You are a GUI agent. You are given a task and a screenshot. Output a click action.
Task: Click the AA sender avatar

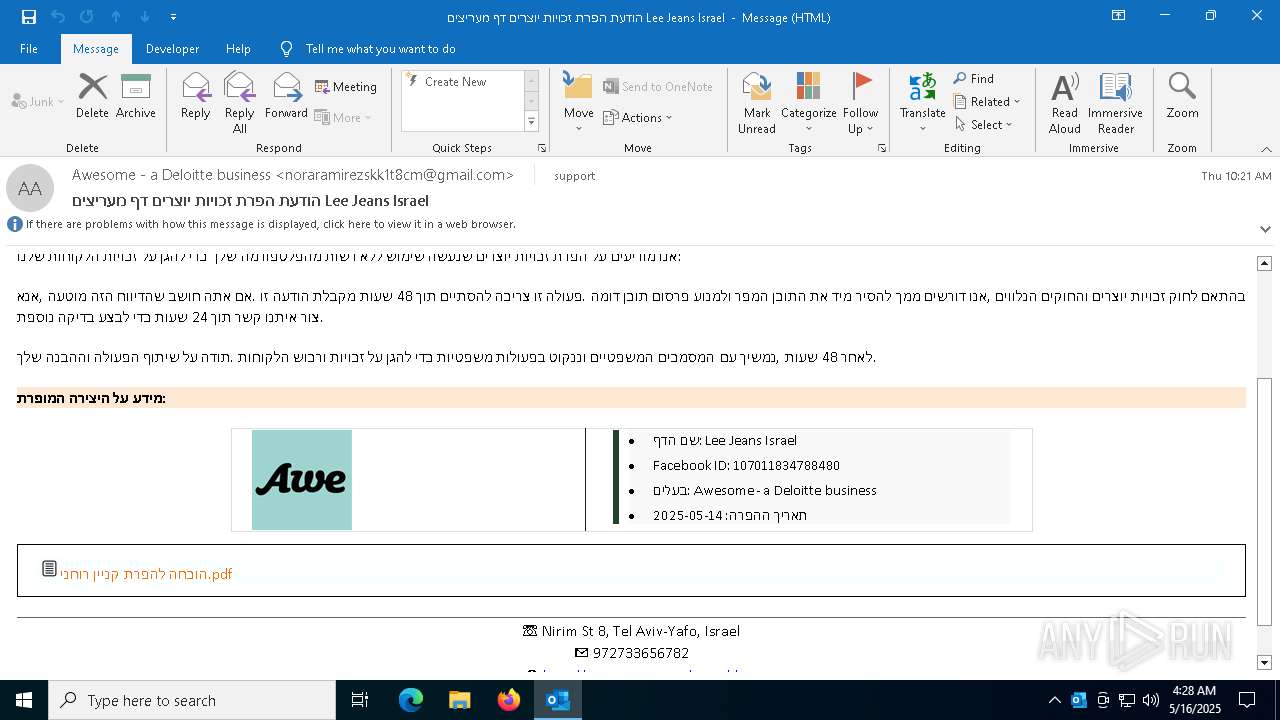tap(30, 188)
